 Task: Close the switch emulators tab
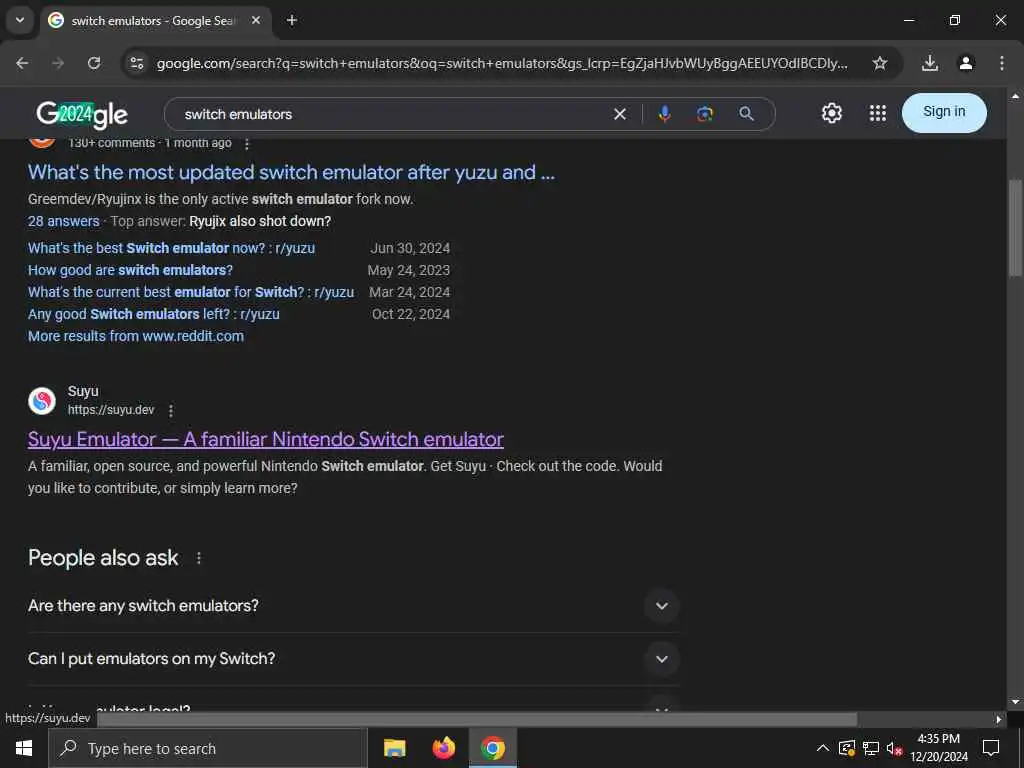(x=256, y=20)
